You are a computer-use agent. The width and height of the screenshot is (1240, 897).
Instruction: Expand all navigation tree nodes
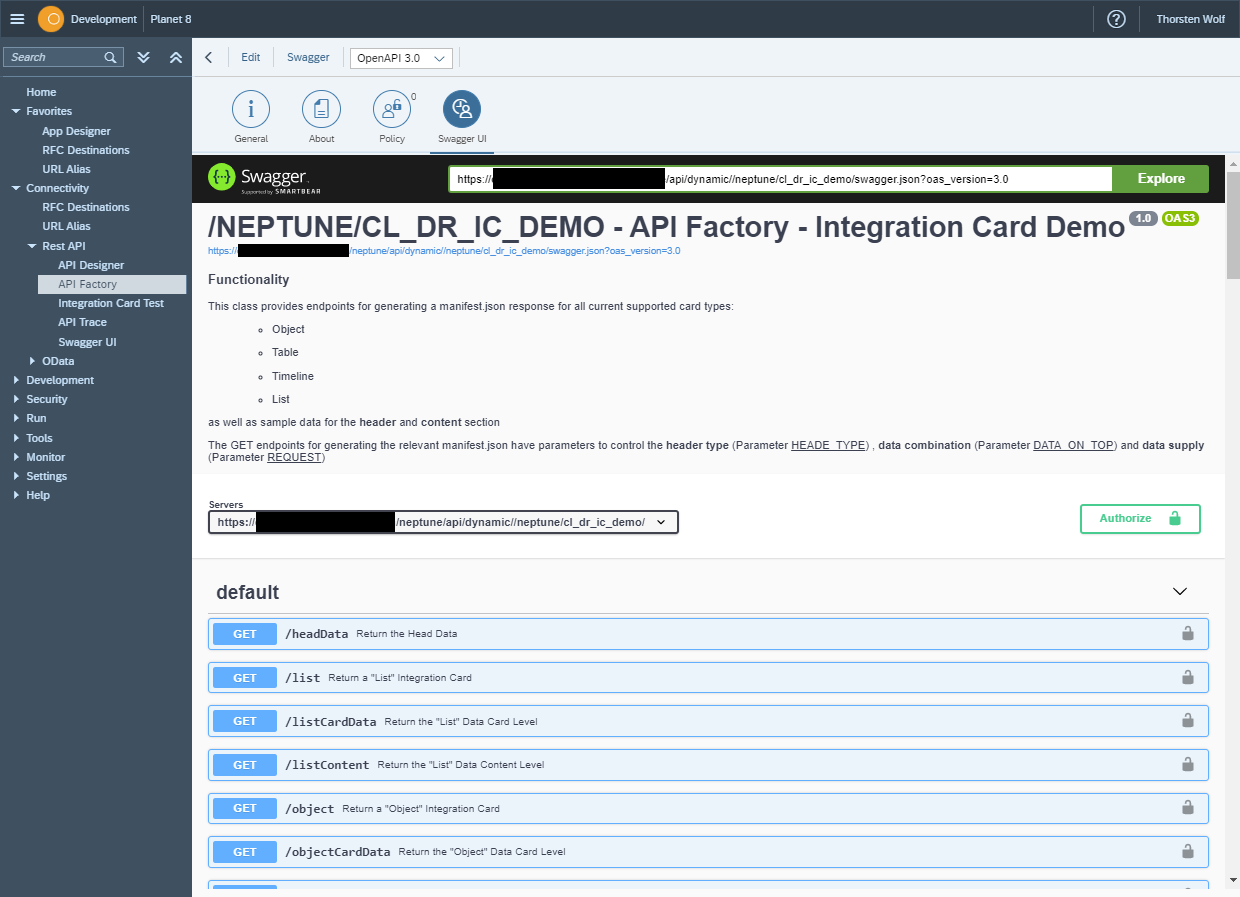(x=144, y=58)
